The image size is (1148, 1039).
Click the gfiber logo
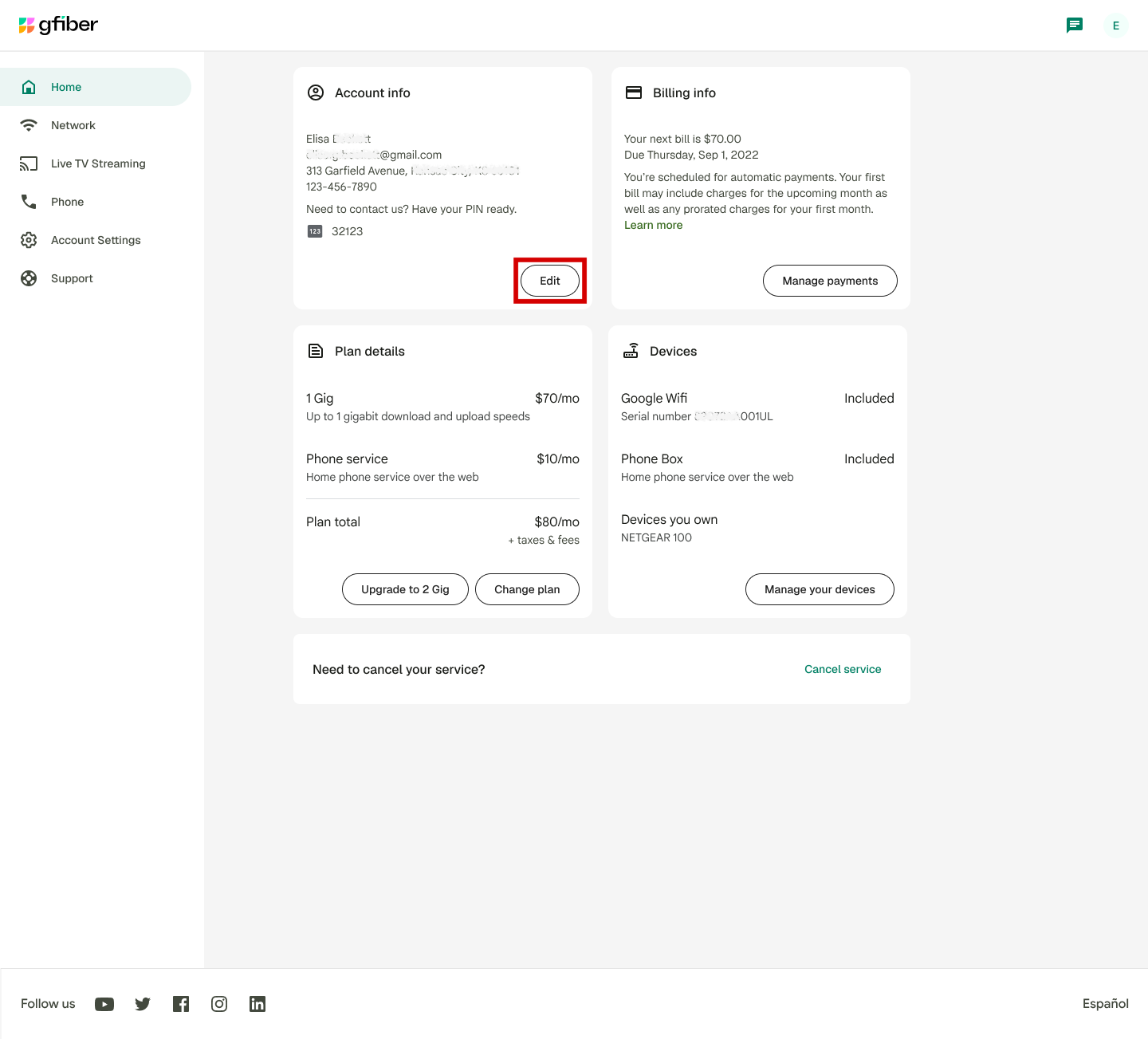[58, 26]
